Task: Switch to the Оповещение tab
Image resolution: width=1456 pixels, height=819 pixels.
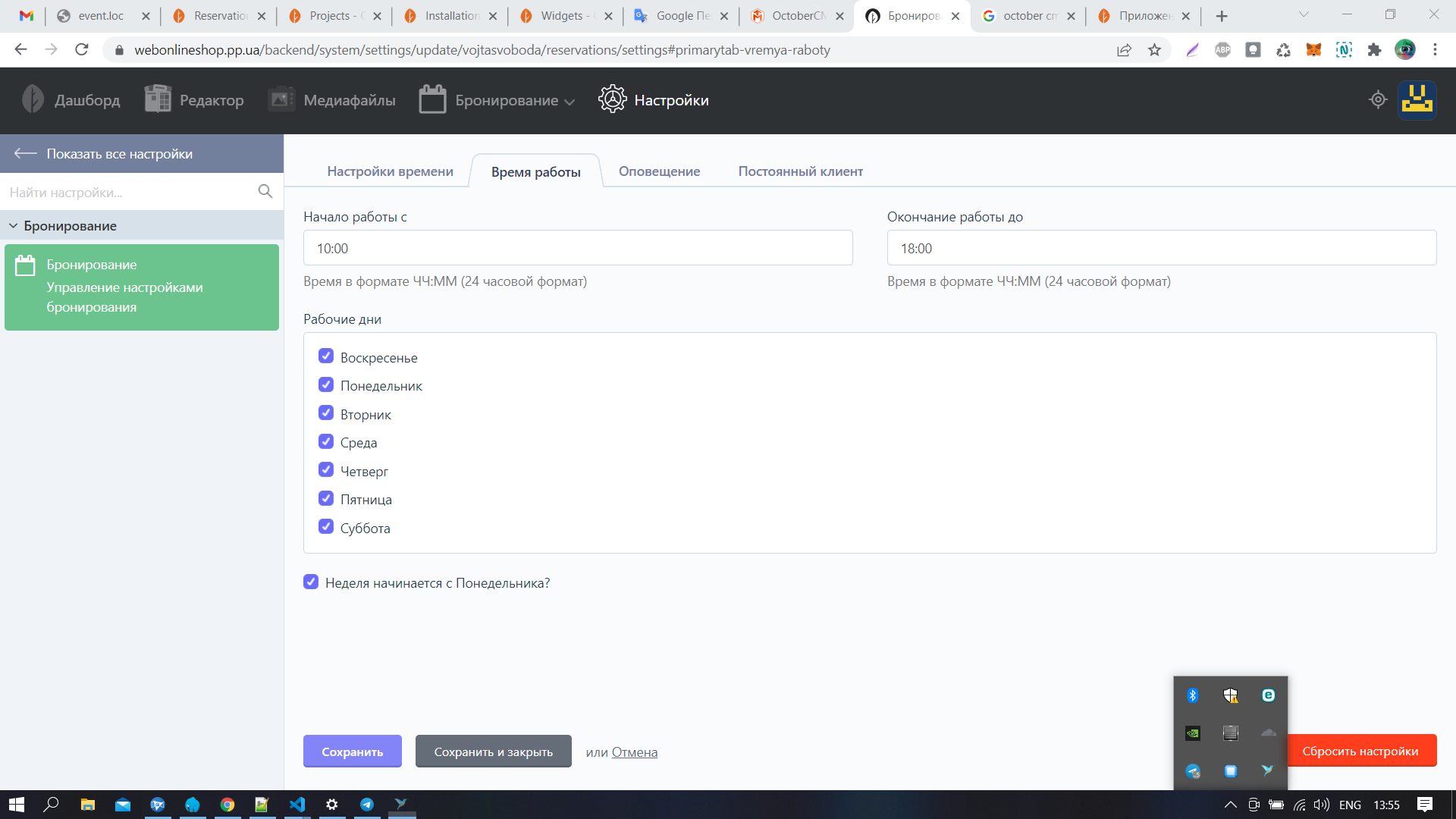Action: click(659, 171)
